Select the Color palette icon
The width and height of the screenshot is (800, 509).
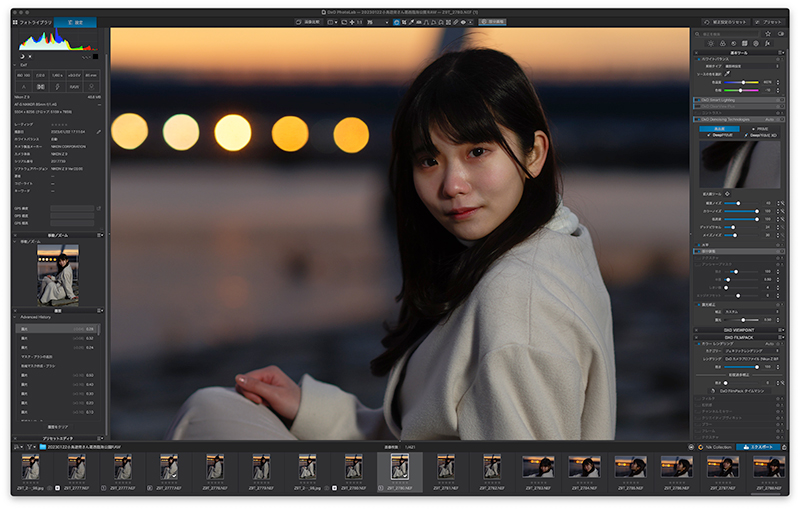[722, 44]
